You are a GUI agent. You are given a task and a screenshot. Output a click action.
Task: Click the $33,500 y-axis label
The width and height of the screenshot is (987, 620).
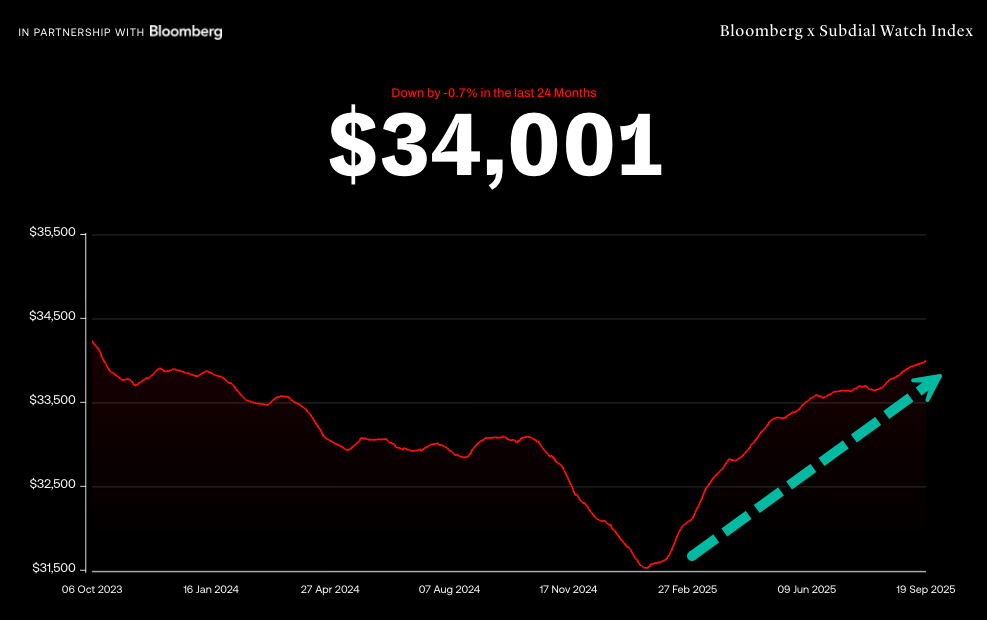tap(53, 401)
